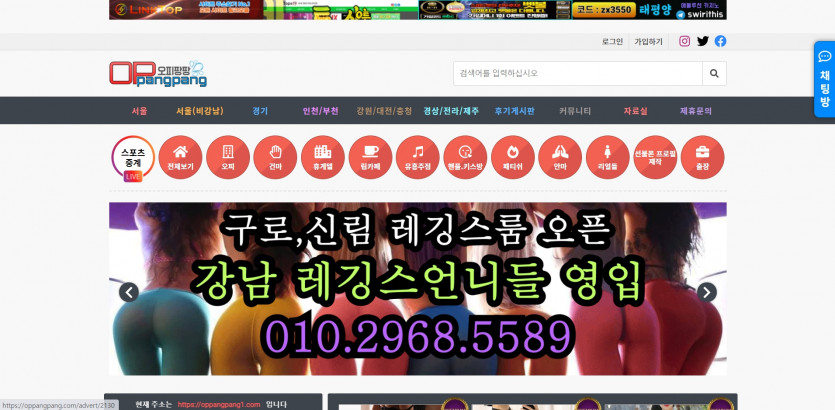Open the 스포츠중계 LIVE circle icon
Screen dimensions: 835x410
click(x=133, y=157)
